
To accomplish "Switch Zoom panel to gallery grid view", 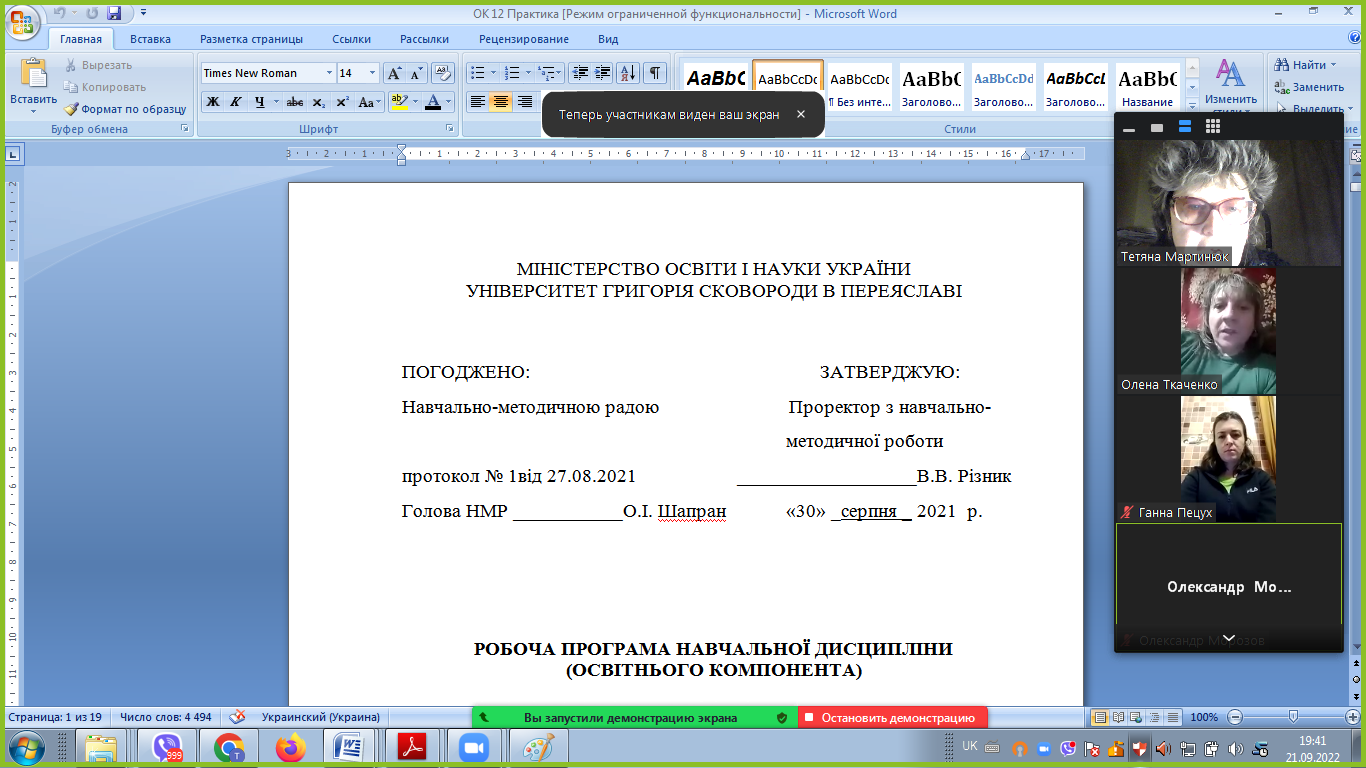I will click(1213, 127).
